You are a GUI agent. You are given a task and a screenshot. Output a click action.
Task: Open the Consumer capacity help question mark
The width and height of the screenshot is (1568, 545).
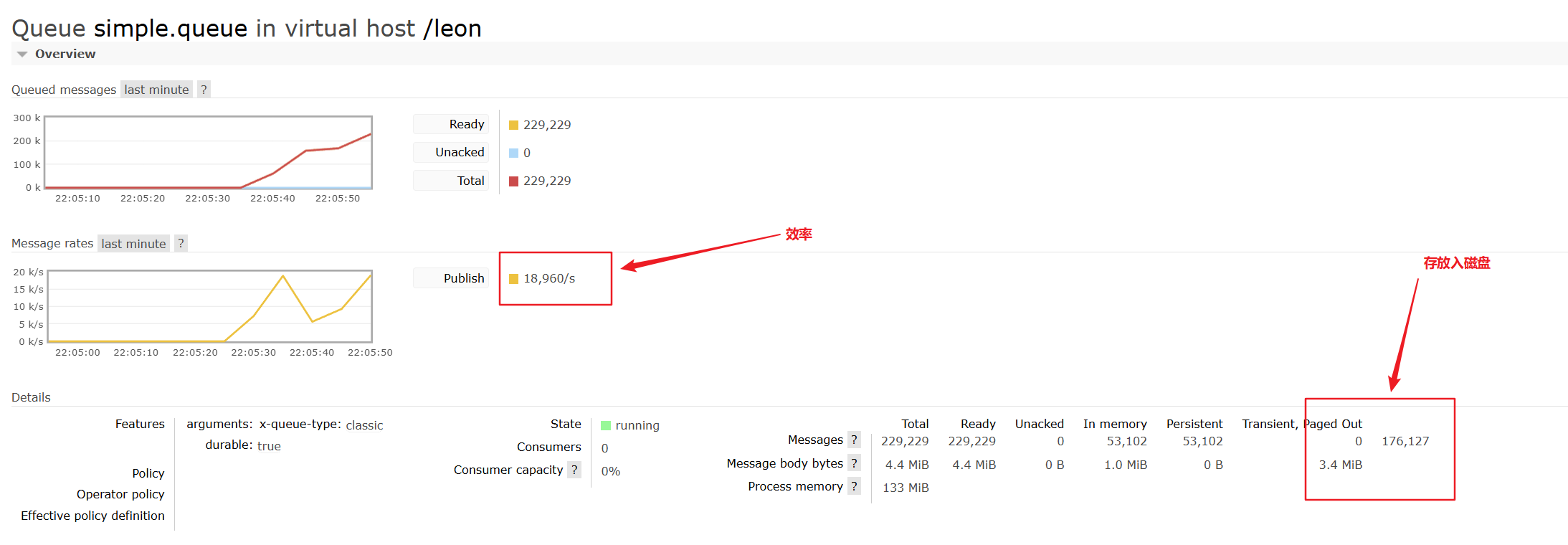(574, 470)
